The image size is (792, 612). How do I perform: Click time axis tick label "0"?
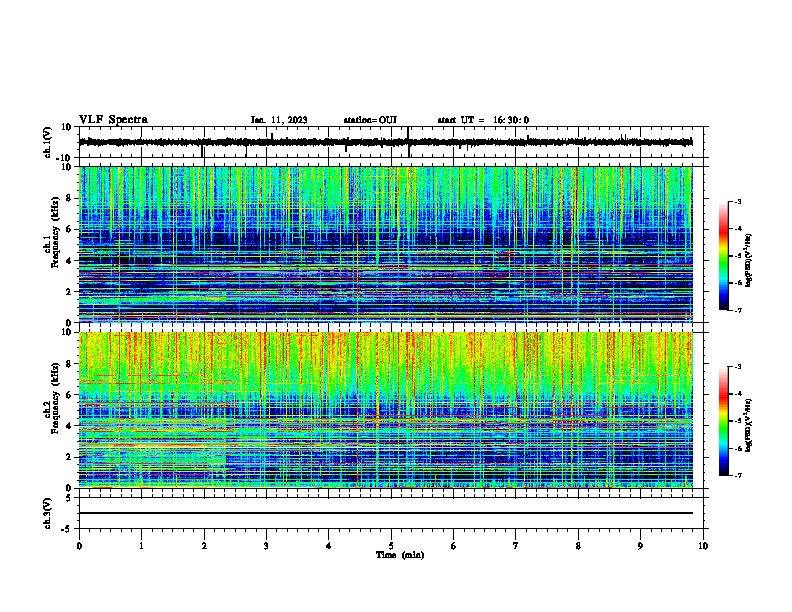pos(79,546)
